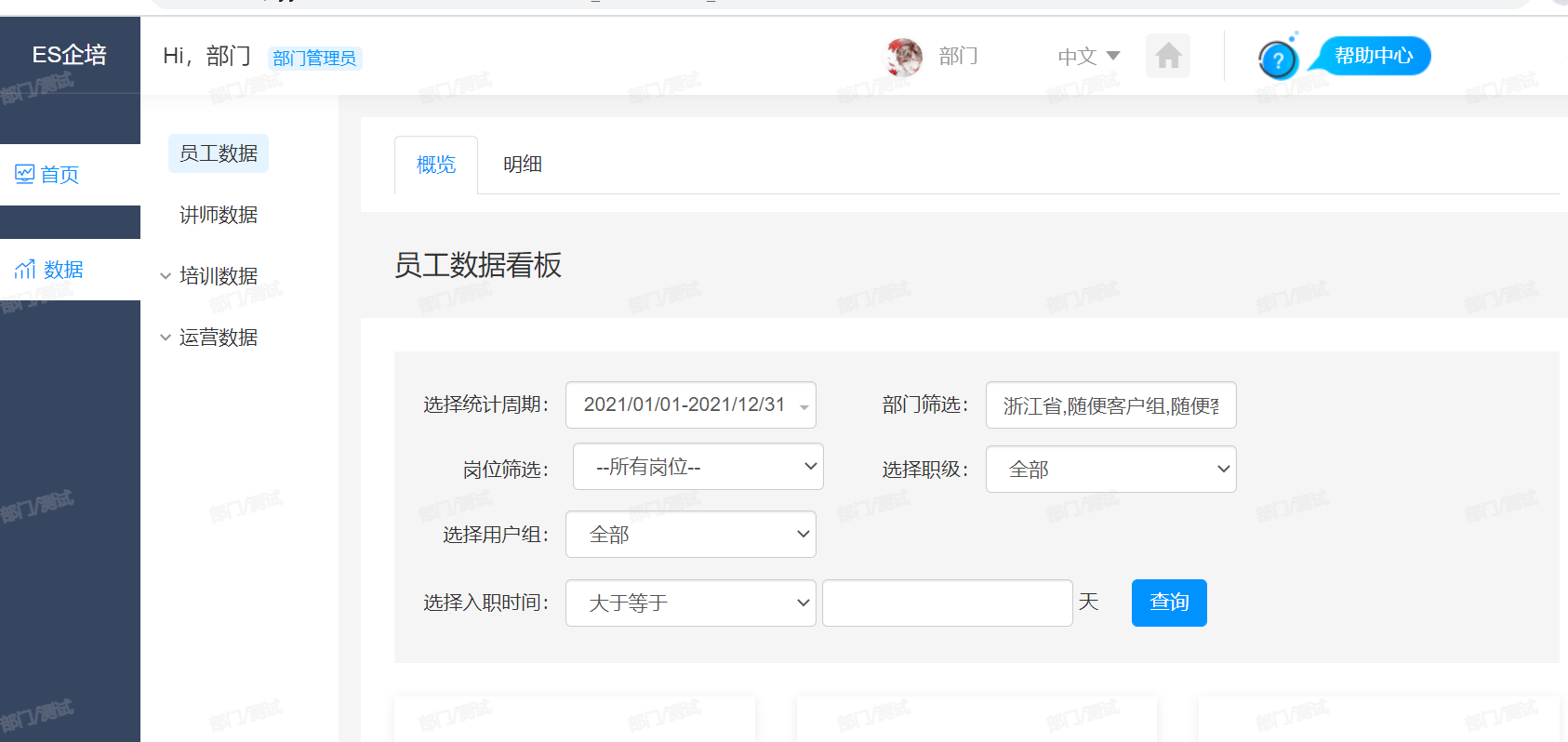Image resolution: width=1568 pixels, height=742 pixels.
Task: Open the 大于等于 comparison dropdown
Action: pyautogui.click(x=691, y=603)
